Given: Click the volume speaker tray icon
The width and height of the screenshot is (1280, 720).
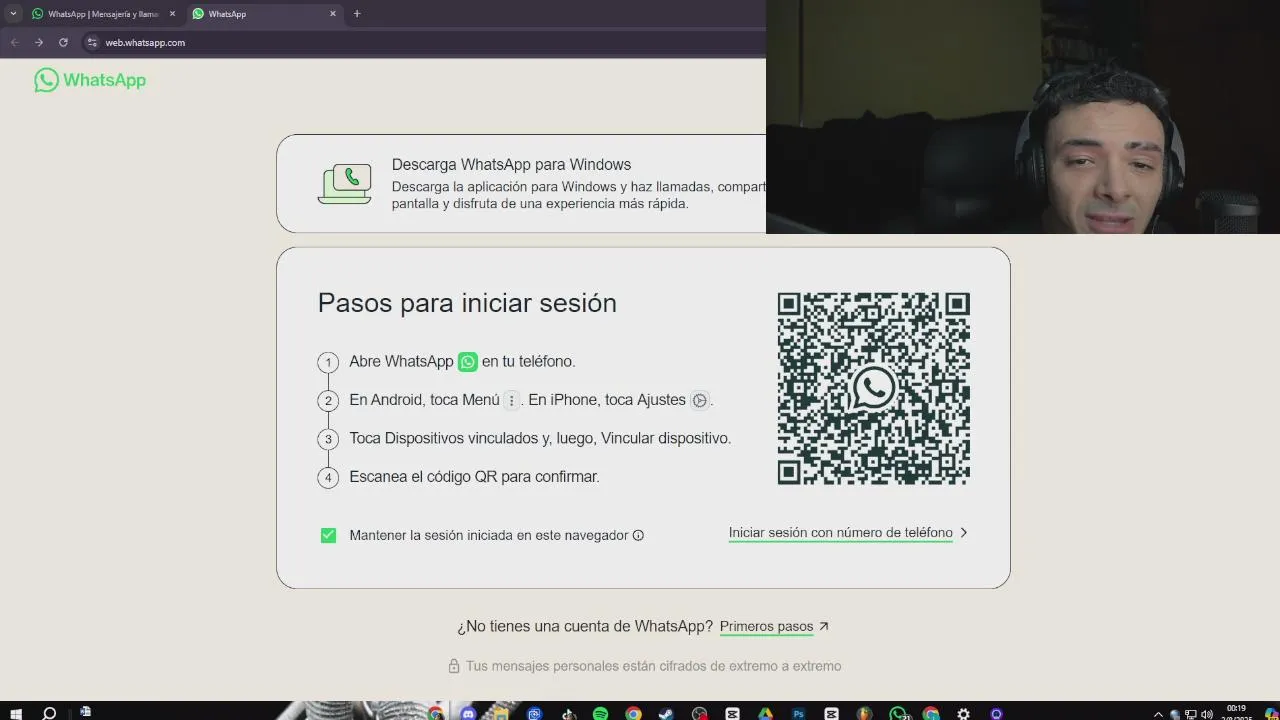Looking at the screenshot, I should pyautogui.click(x=1207, y=714).
